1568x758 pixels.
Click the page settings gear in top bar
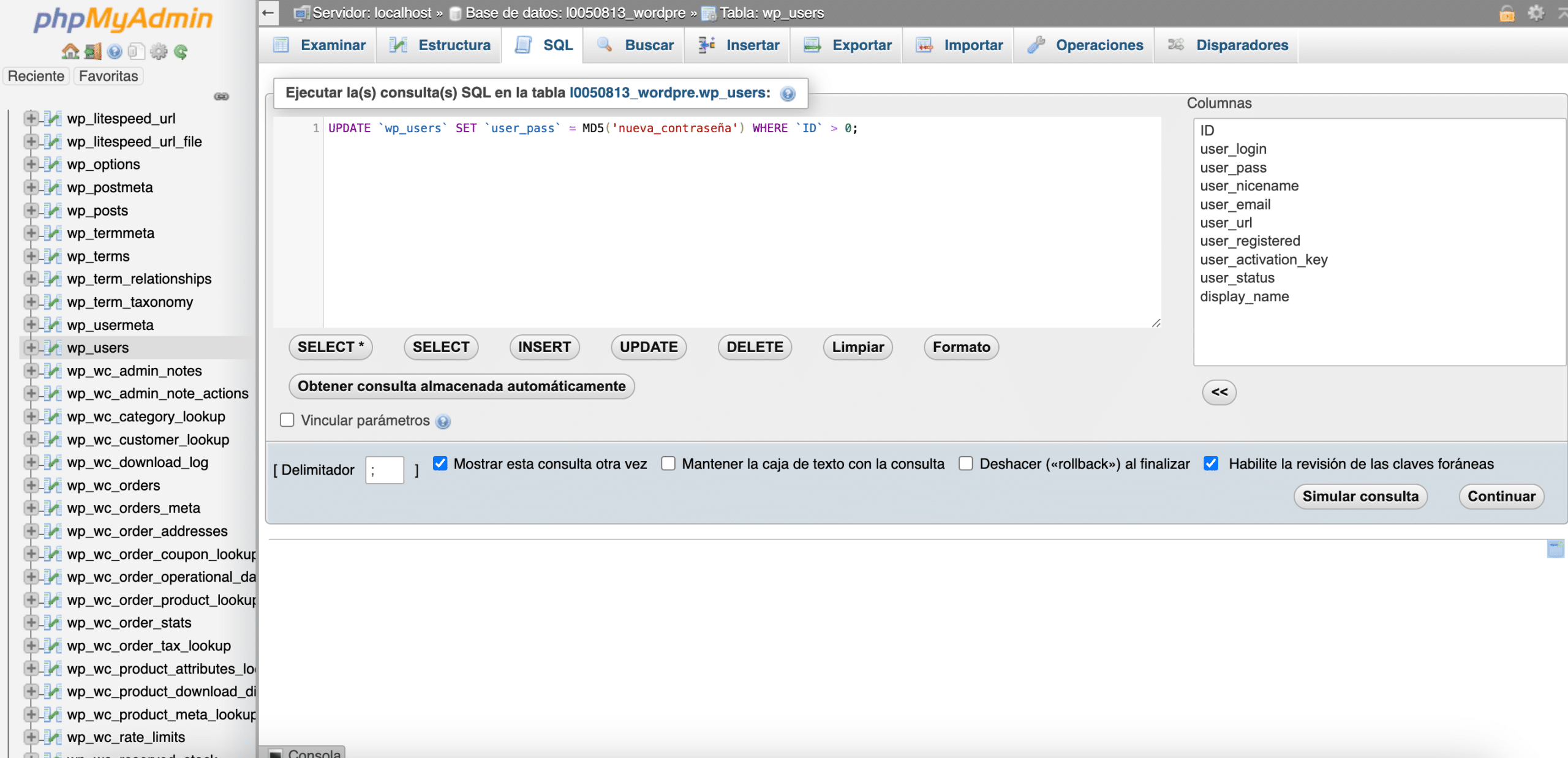coord(1536,13)
